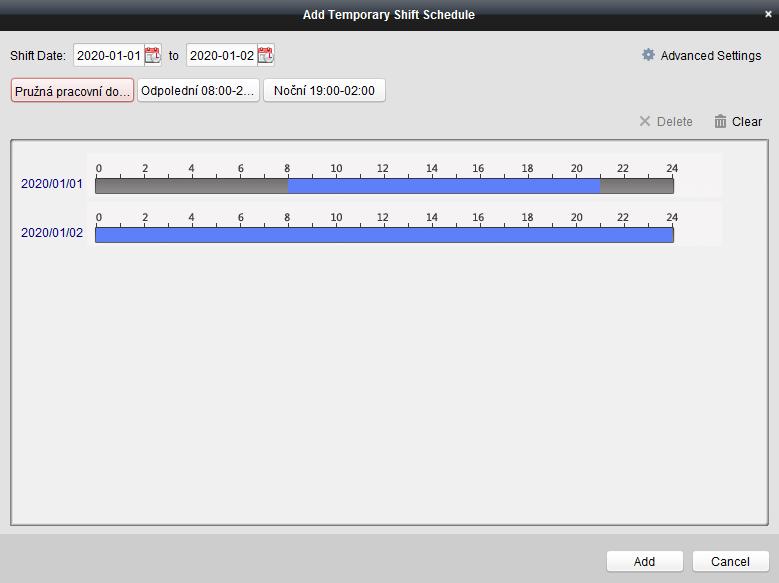Viewport: 779px width, 583px height.
Task: Click the Cancel button
Action: pyautogui.click(x=730, y=561)
